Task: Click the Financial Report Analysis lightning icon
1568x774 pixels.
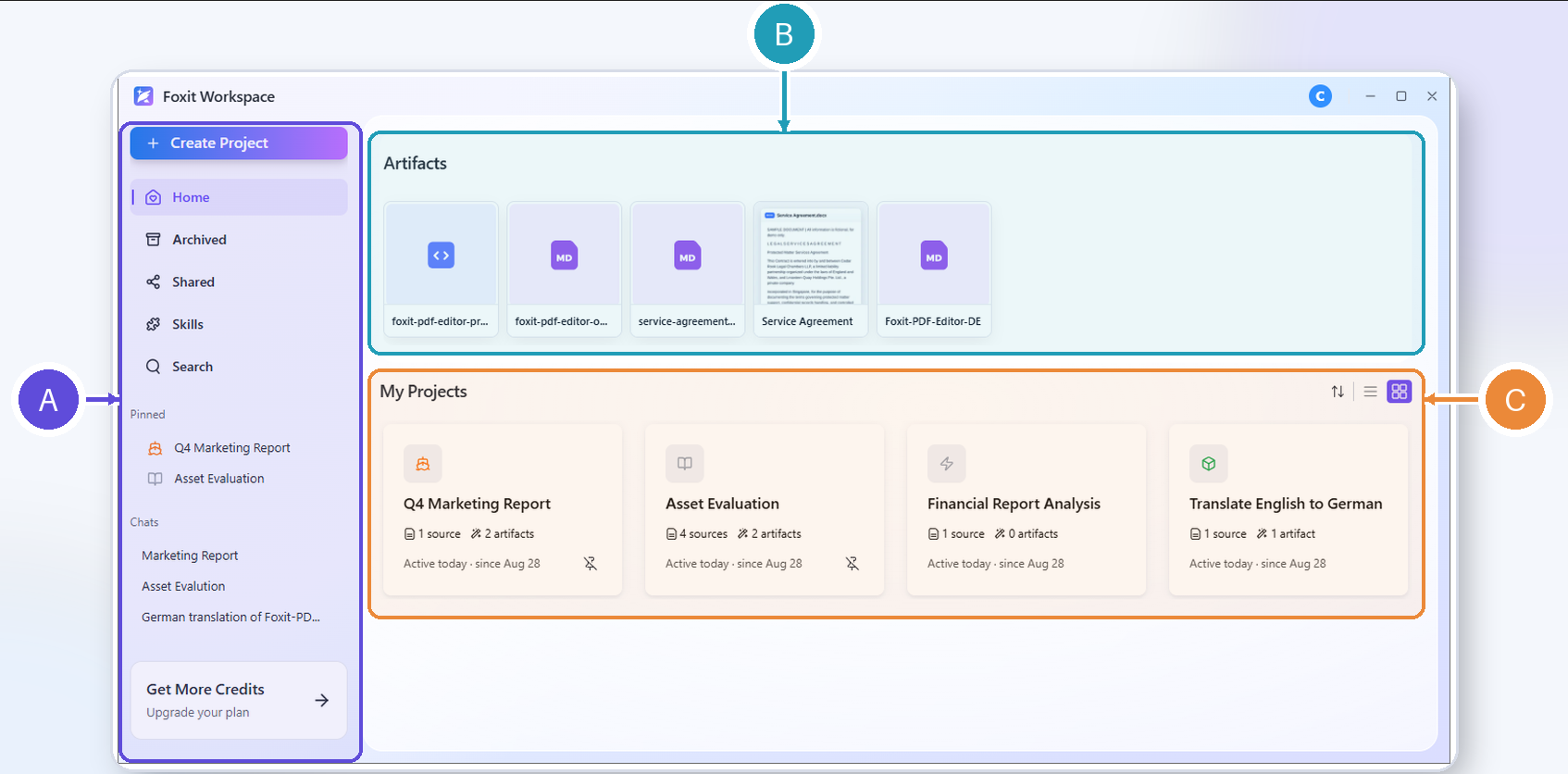Action: point(947,464)
